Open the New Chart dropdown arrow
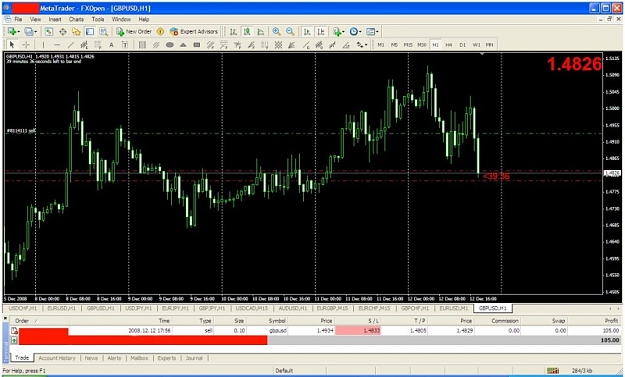 pos(19,31)
